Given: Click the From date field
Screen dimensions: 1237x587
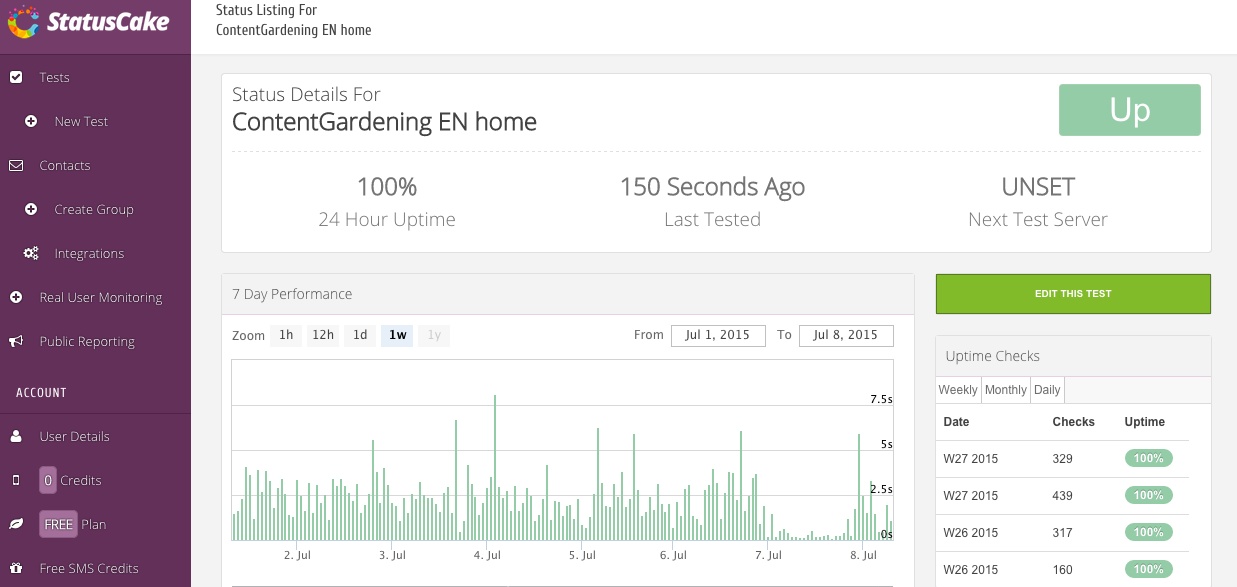Looking at the screenshot, I should tap(718, 335).
